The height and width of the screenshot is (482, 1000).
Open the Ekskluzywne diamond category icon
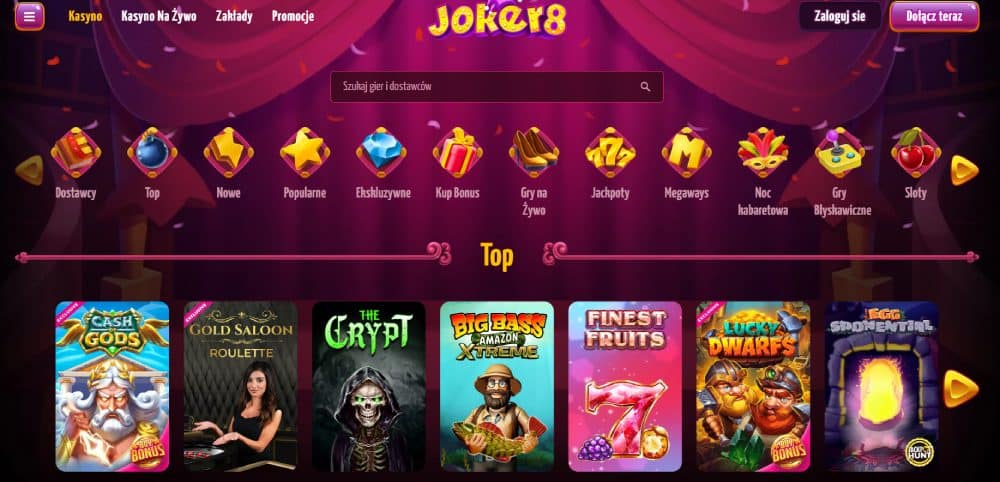381,152
